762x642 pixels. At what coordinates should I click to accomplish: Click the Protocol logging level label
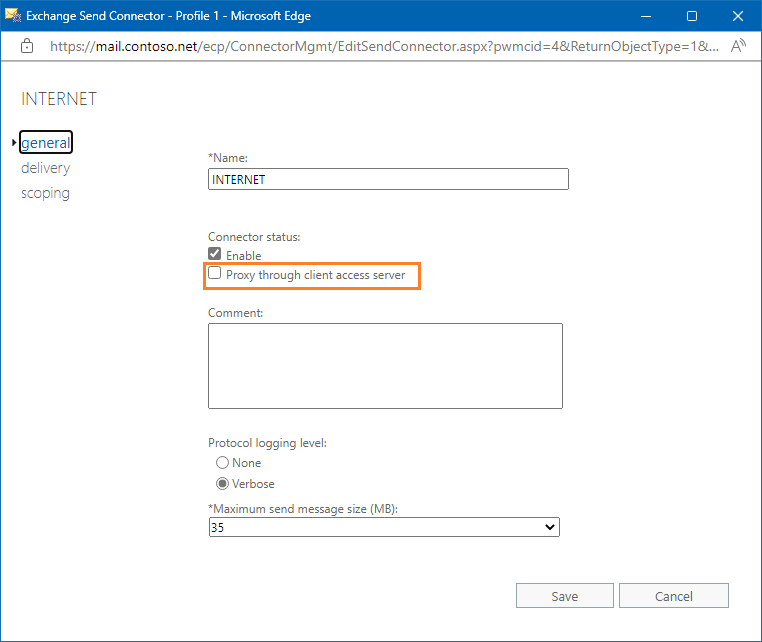pyautogui.click(x=267, y=443)
